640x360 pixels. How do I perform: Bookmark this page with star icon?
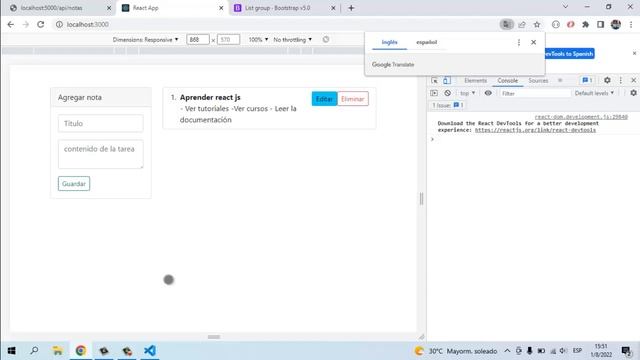point(537,24)
